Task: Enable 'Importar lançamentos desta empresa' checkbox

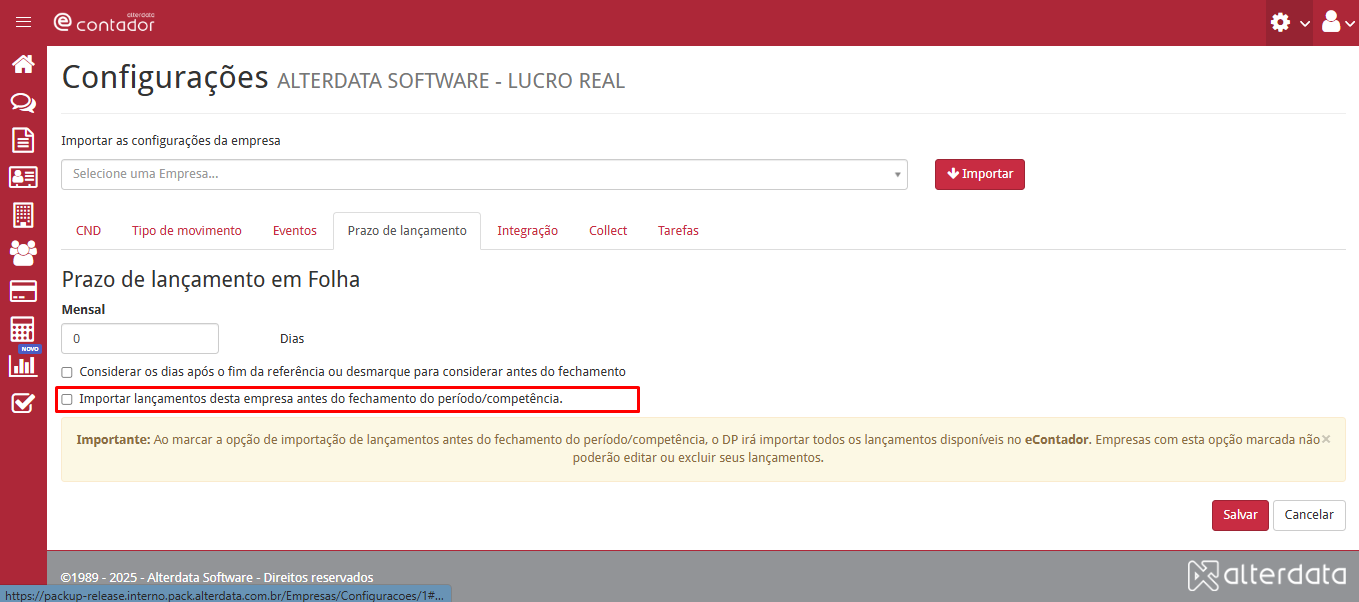Action: pyautogui.click(x=67, y=399)
